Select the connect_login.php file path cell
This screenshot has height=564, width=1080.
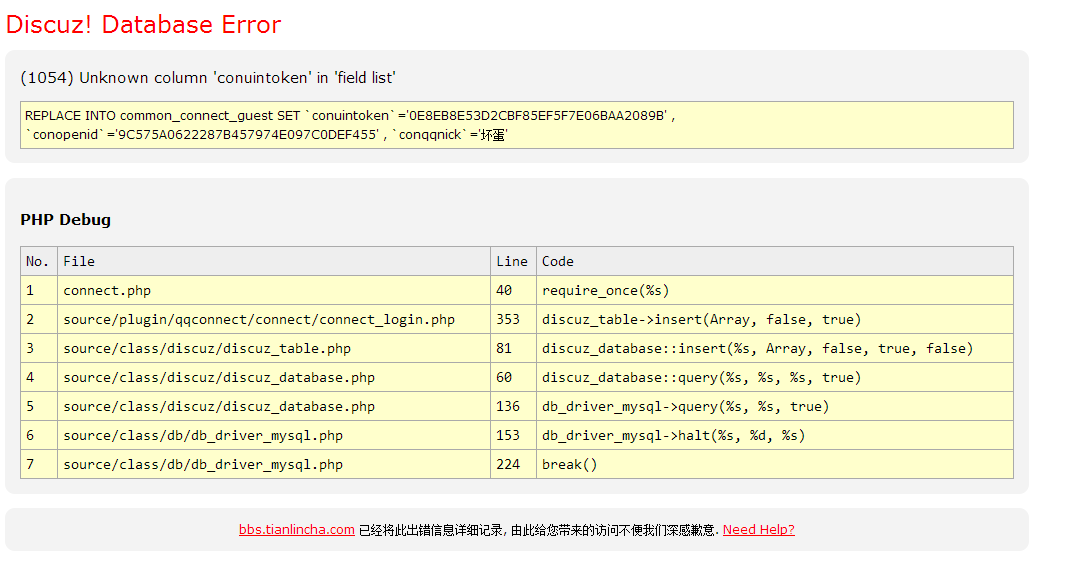[x=273, y=320]
